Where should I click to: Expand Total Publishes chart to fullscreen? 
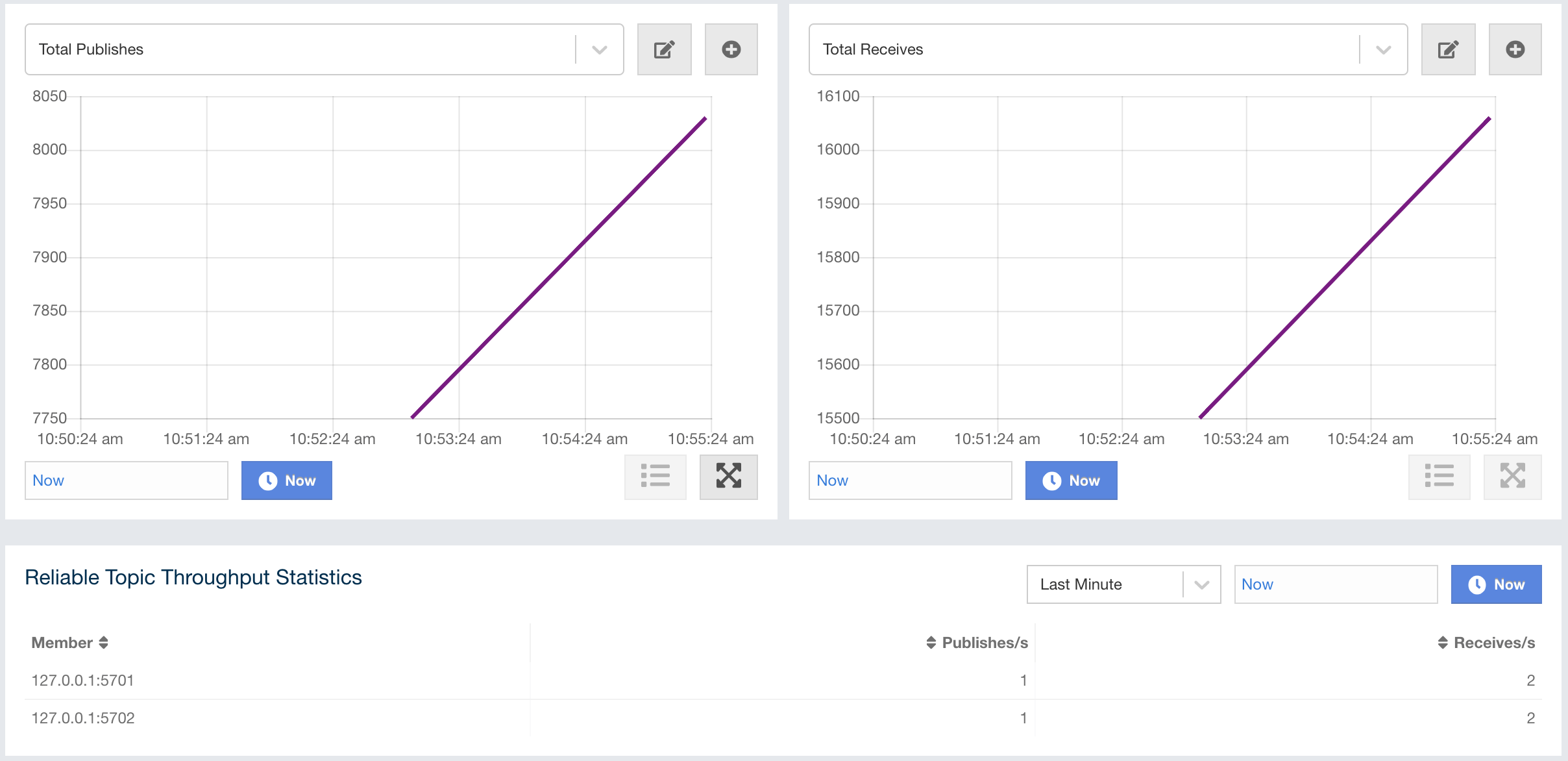(x=728, y=476)
